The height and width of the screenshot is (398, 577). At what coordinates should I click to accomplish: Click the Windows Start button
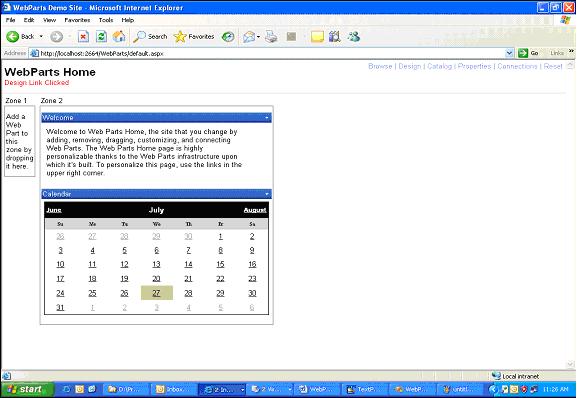(x=27, y=389)
